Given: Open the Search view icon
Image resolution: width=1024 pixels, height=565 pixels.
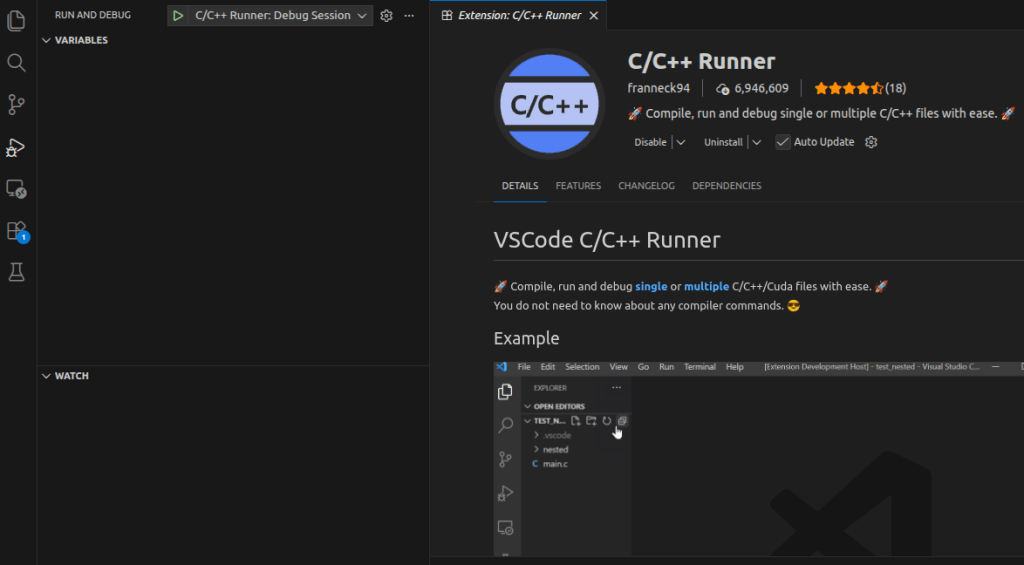Looking at the screenshot, I should coord(16,63).
